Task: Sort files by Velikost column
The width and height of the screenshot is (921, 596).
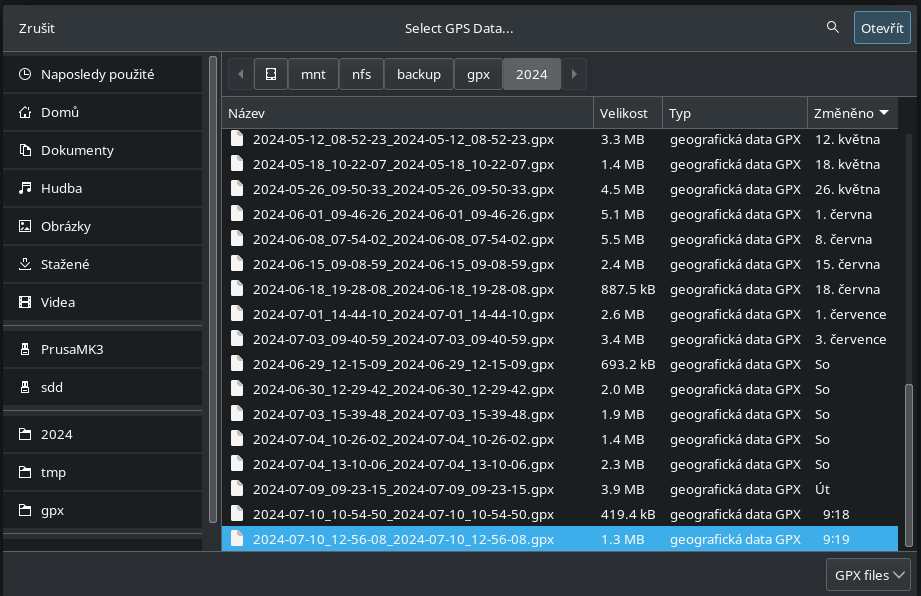Action: coord(624,113)
